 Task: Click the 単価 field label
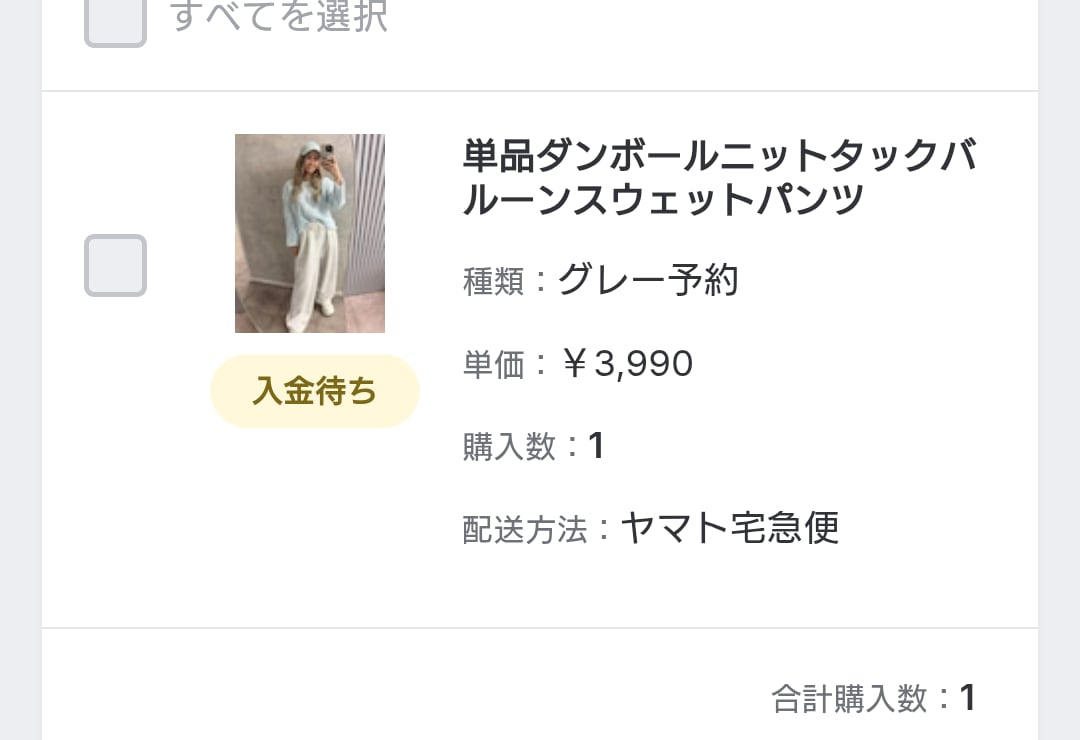(x=494, y=365)
